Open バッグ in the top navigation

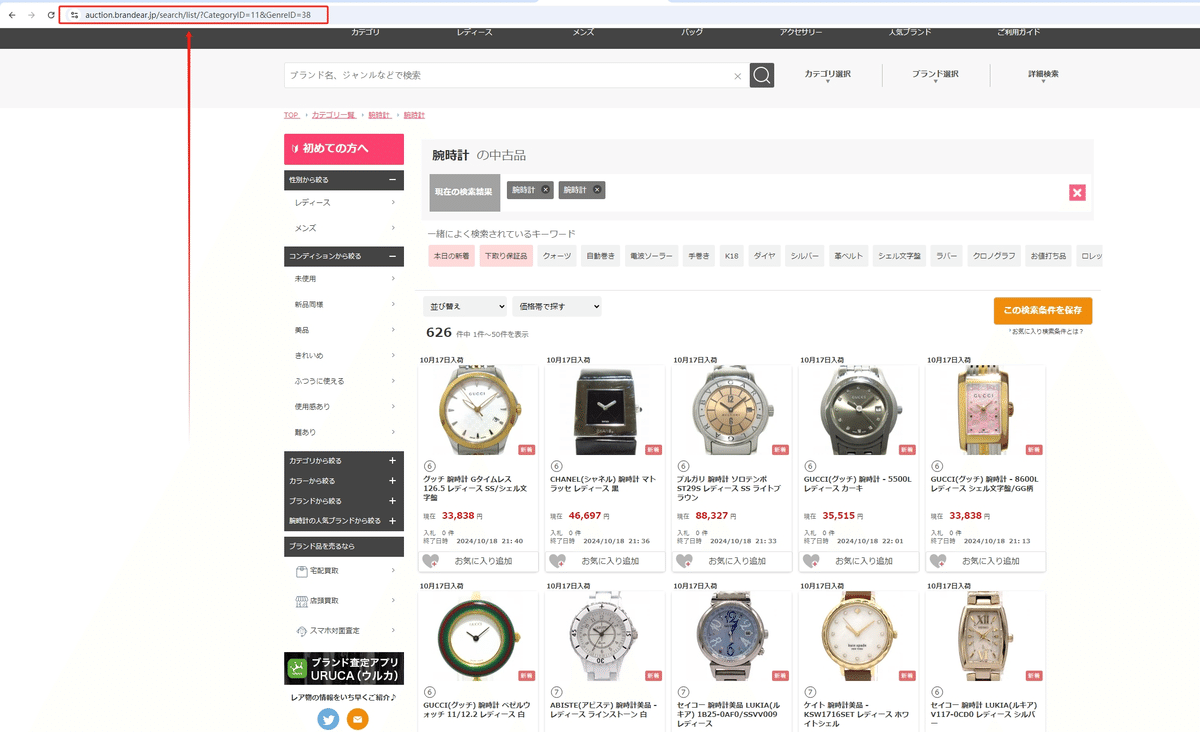[x=692, y=33]
